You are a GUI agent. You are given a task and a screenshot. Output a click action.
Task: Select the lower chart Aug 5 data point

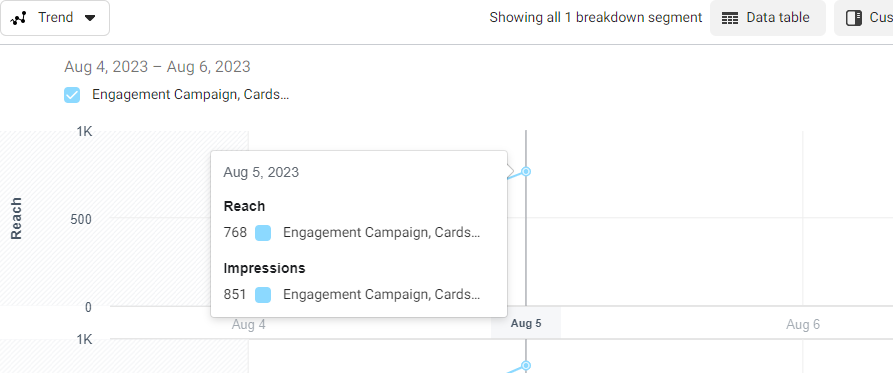tap(526, 365)
